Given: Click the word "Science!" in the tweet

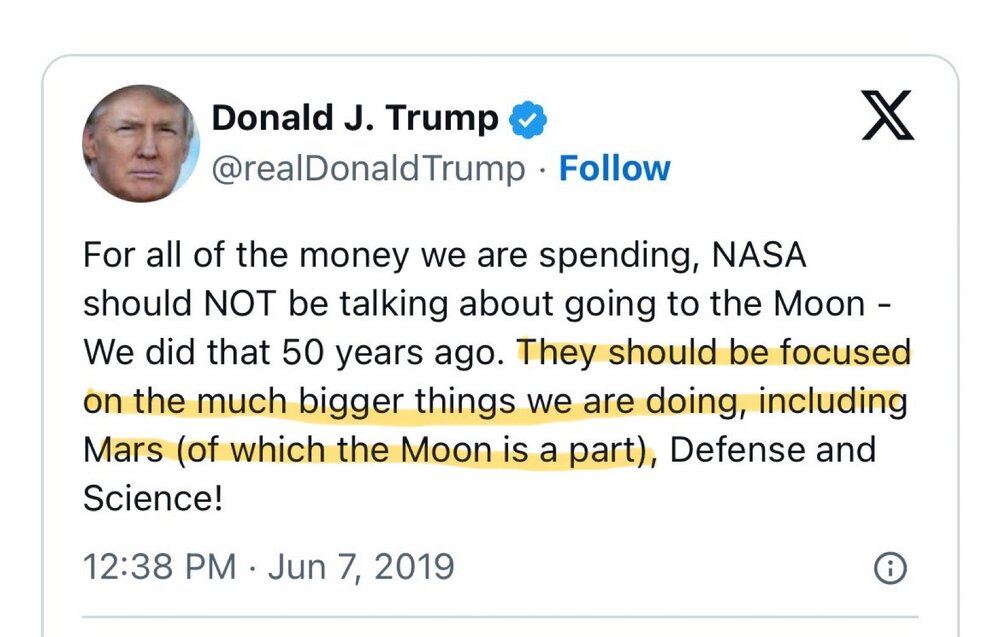Looking at the screenshot, I should [152, 497].
